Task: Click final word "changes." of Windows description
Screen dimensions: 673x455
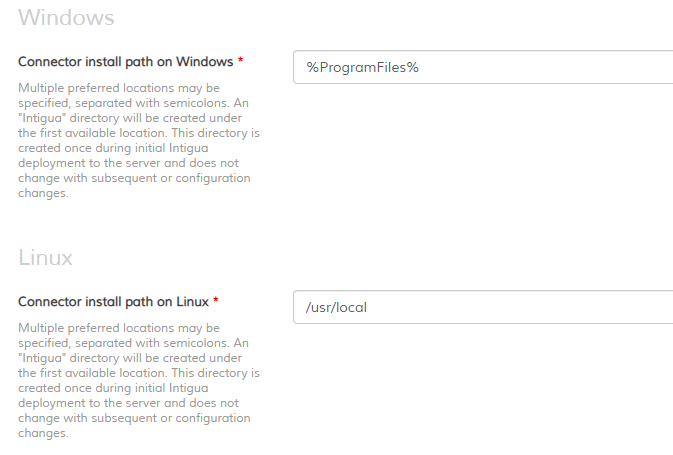Action: 43,194
